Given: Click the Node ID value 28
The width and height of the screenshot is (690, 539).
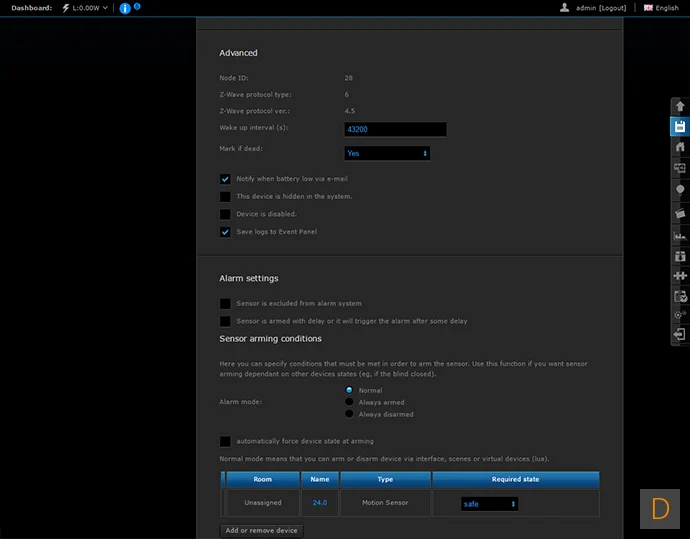Looking at the screenshot, I should (349, 78).
